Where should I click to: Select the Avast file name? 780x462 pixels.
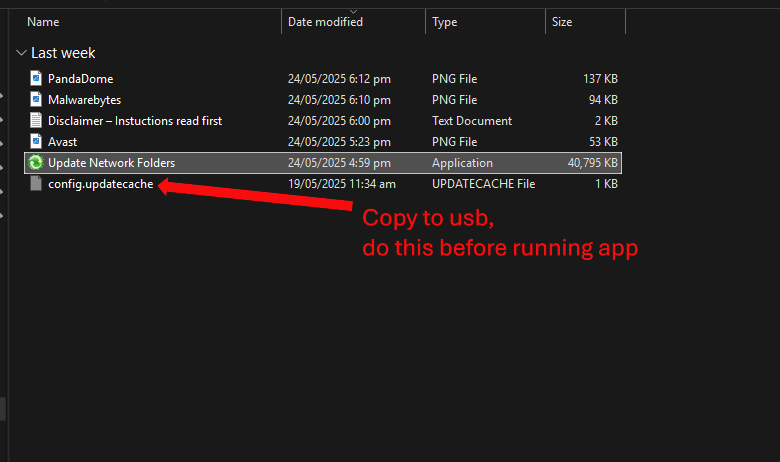coord(63,142)
